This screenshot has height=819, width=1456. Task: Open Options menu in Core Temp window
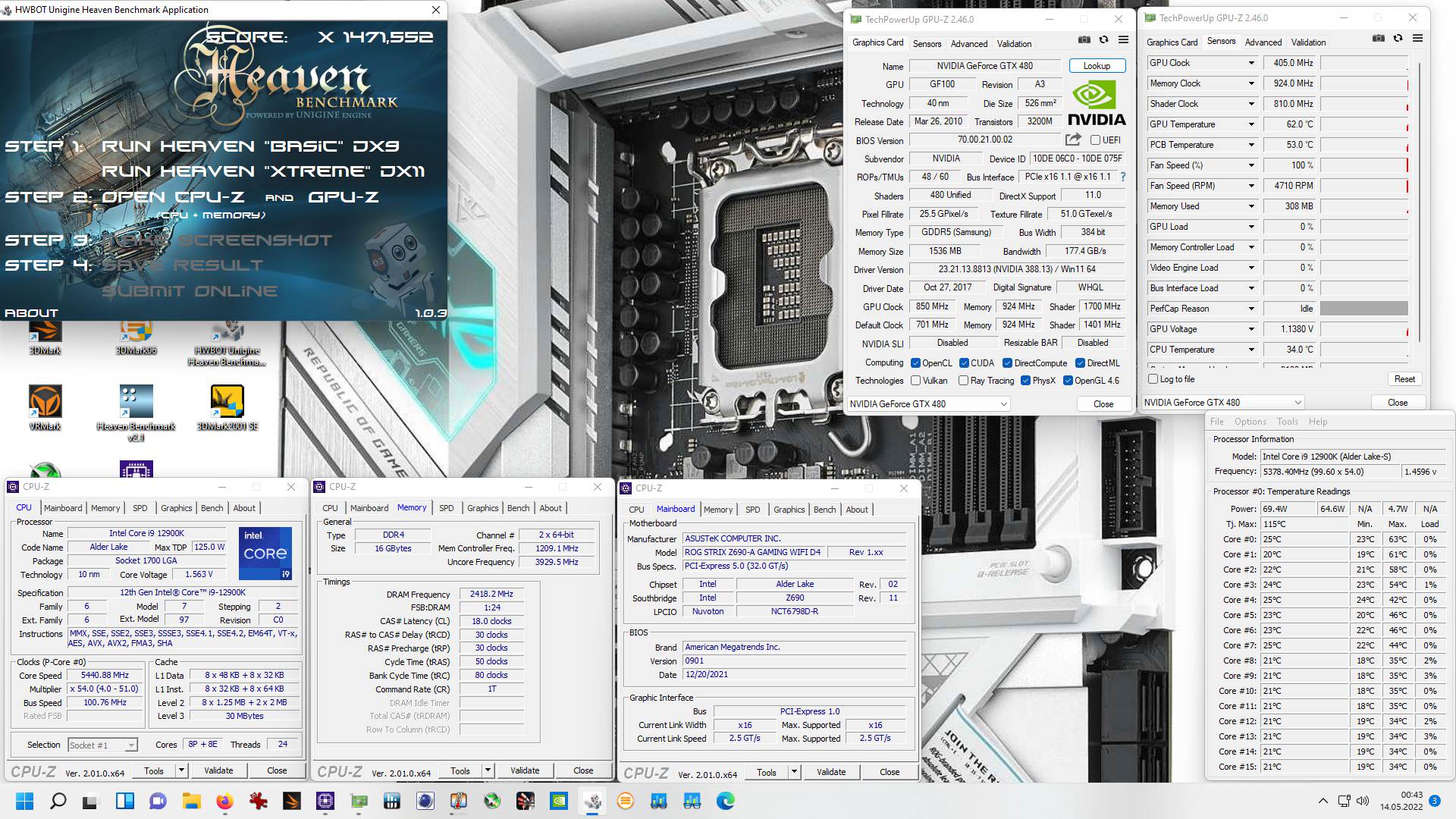coord(1250,422)
